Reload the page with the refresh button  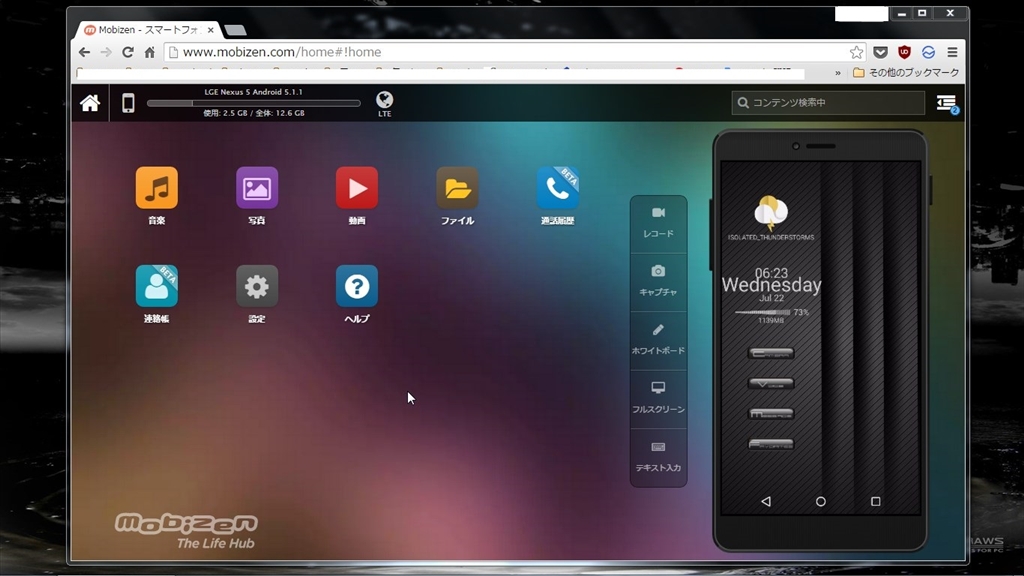[128, 52]
